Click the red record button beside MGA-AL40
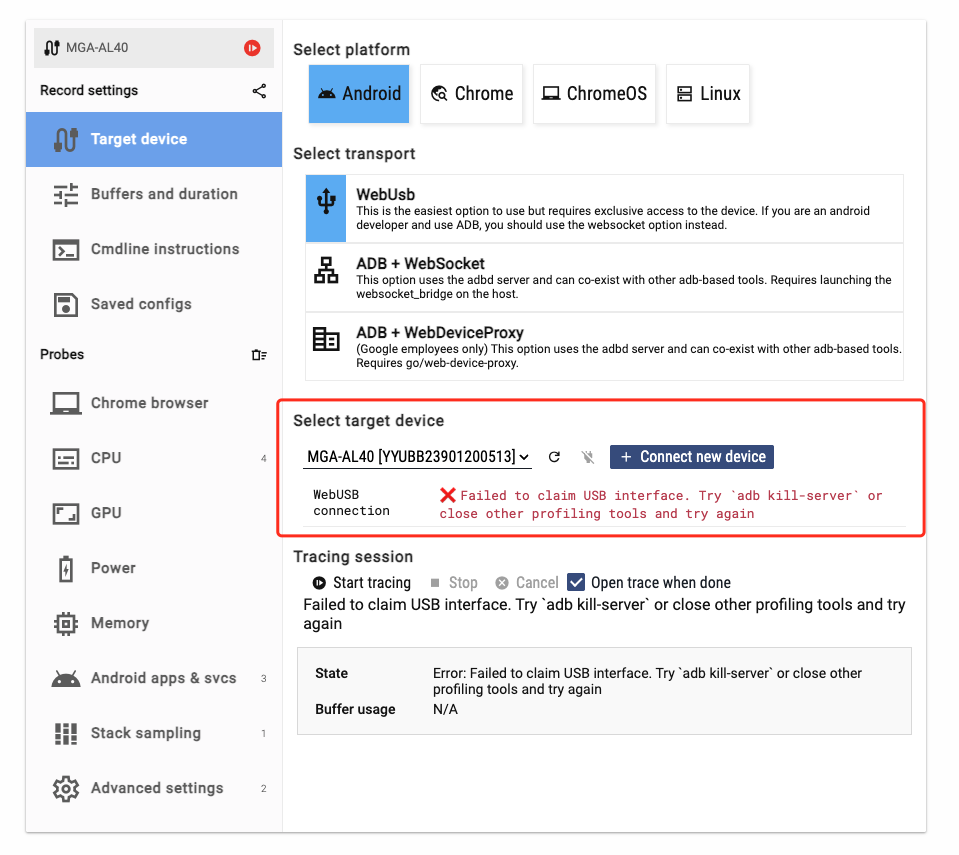The width and height of the screenshot is (959, 855). [252, 48]
